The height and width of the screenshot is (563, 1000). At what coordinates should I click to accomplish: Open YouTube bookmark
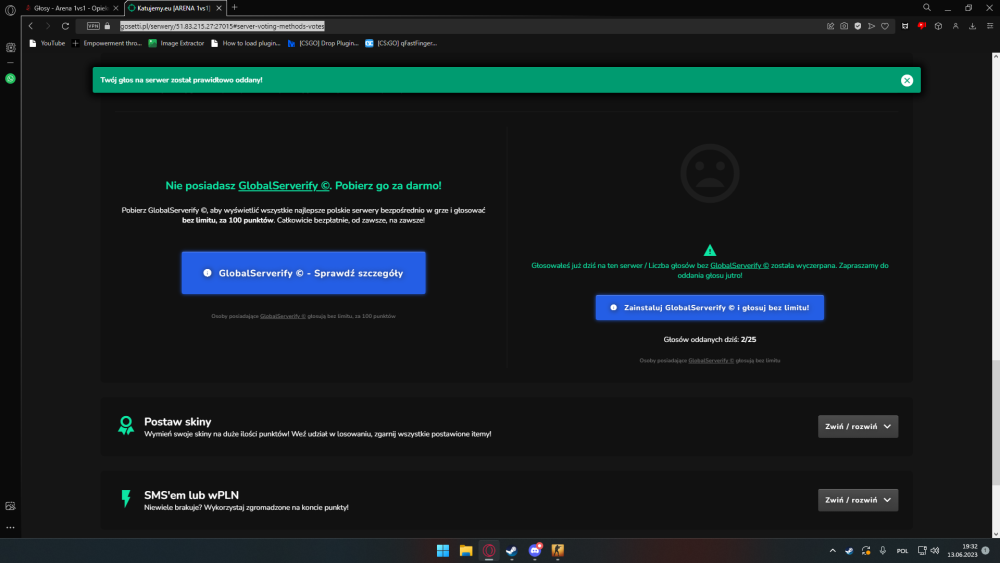point(47,43)
